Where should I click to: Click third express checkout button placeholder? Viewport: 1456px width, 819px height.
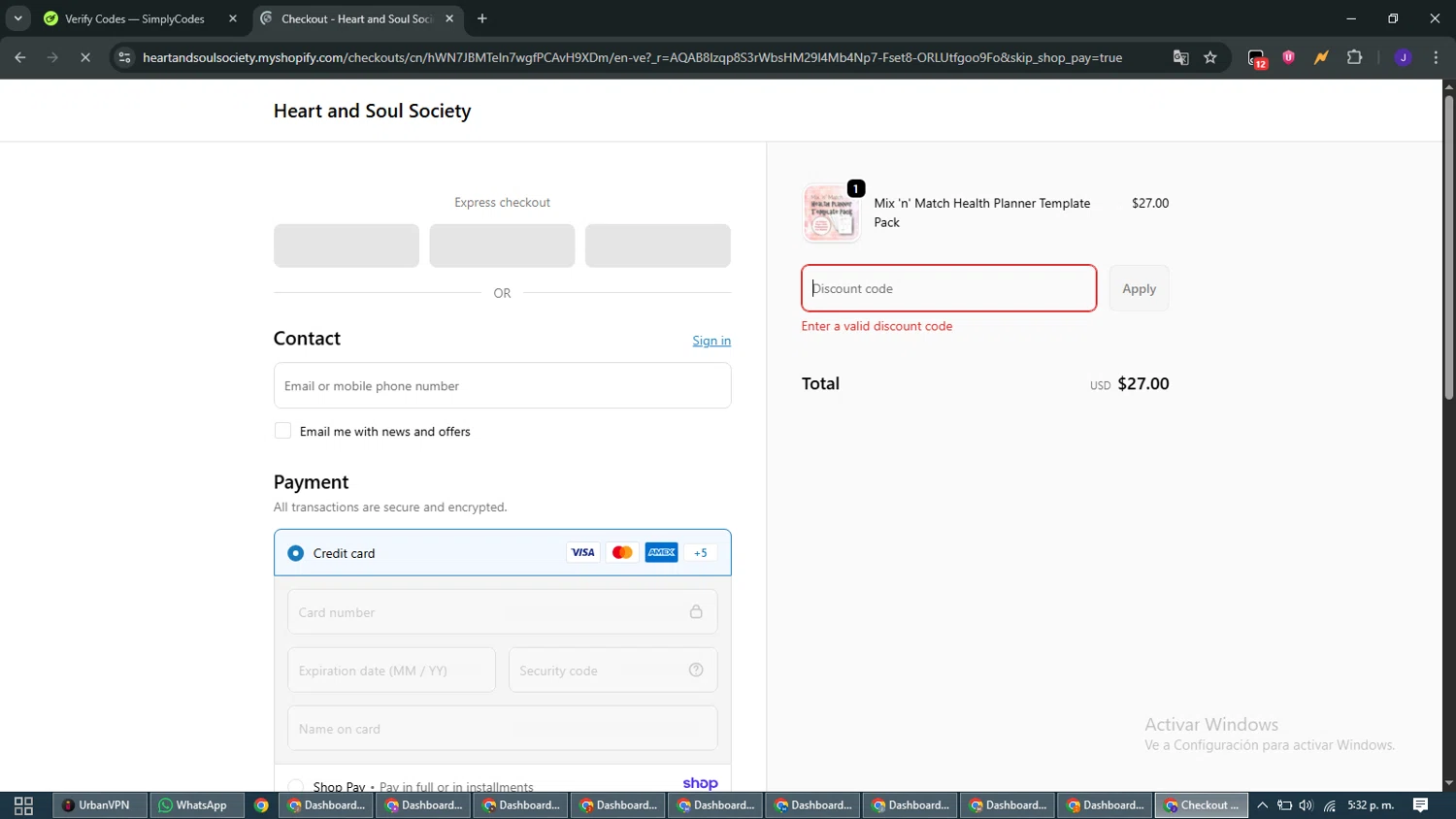pos(658,246)
